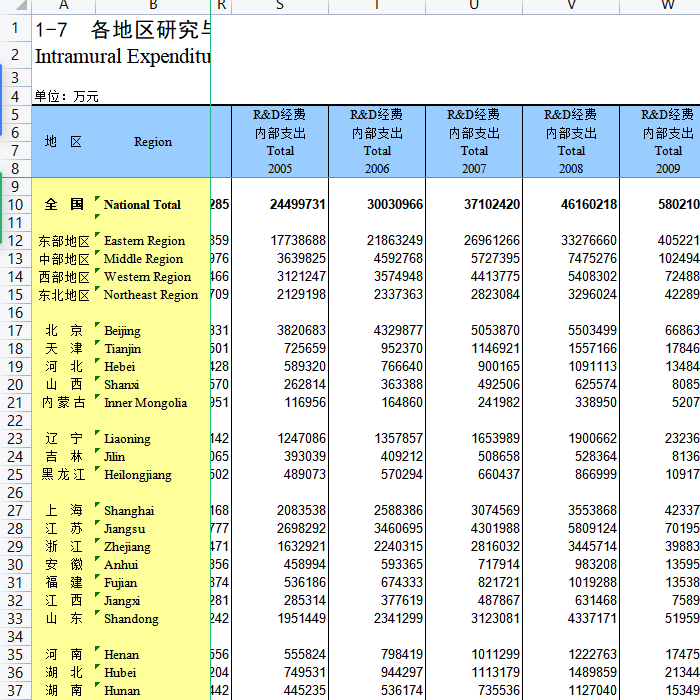700x700 pixels.
Task: Select row 10 header
Action: click(15, 204)
